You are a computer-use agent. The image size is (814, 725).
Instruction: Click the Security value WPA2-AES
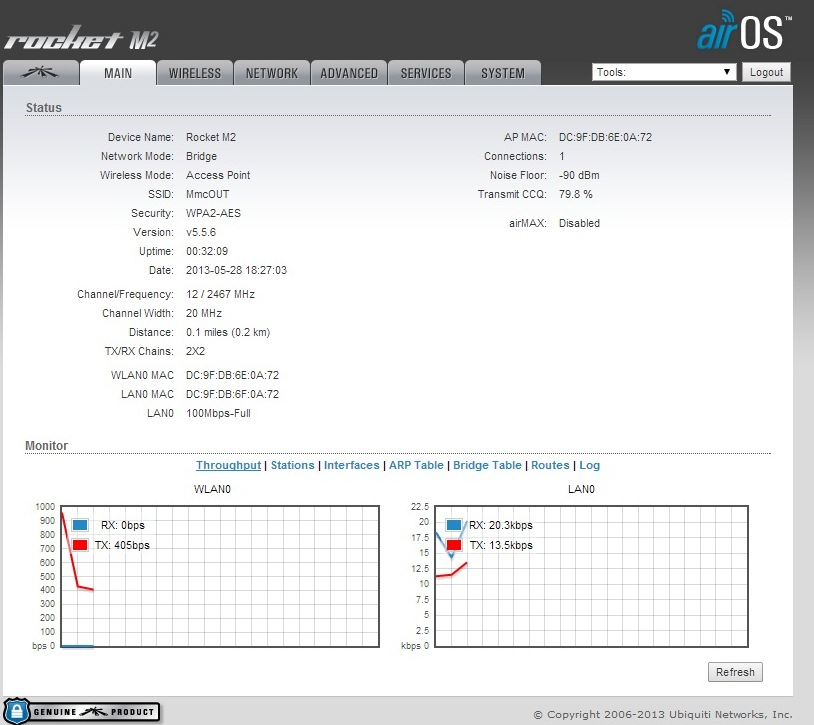213,213
